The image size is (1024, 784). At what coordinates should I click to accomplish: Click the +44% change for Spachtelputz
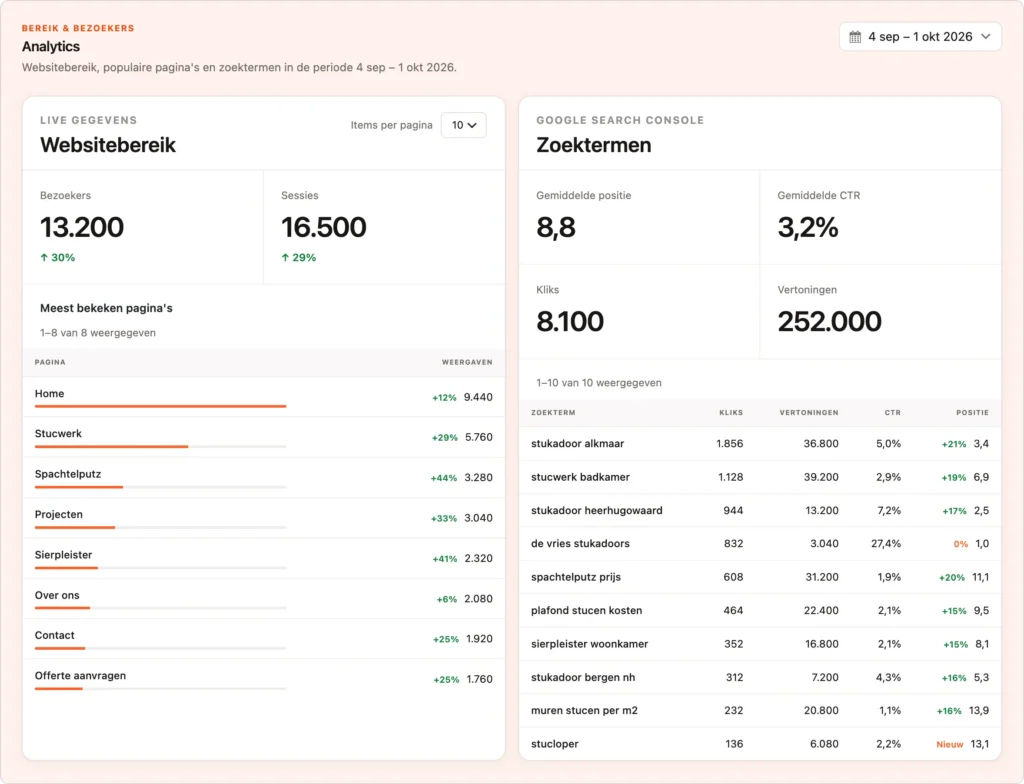coord(444,478)
